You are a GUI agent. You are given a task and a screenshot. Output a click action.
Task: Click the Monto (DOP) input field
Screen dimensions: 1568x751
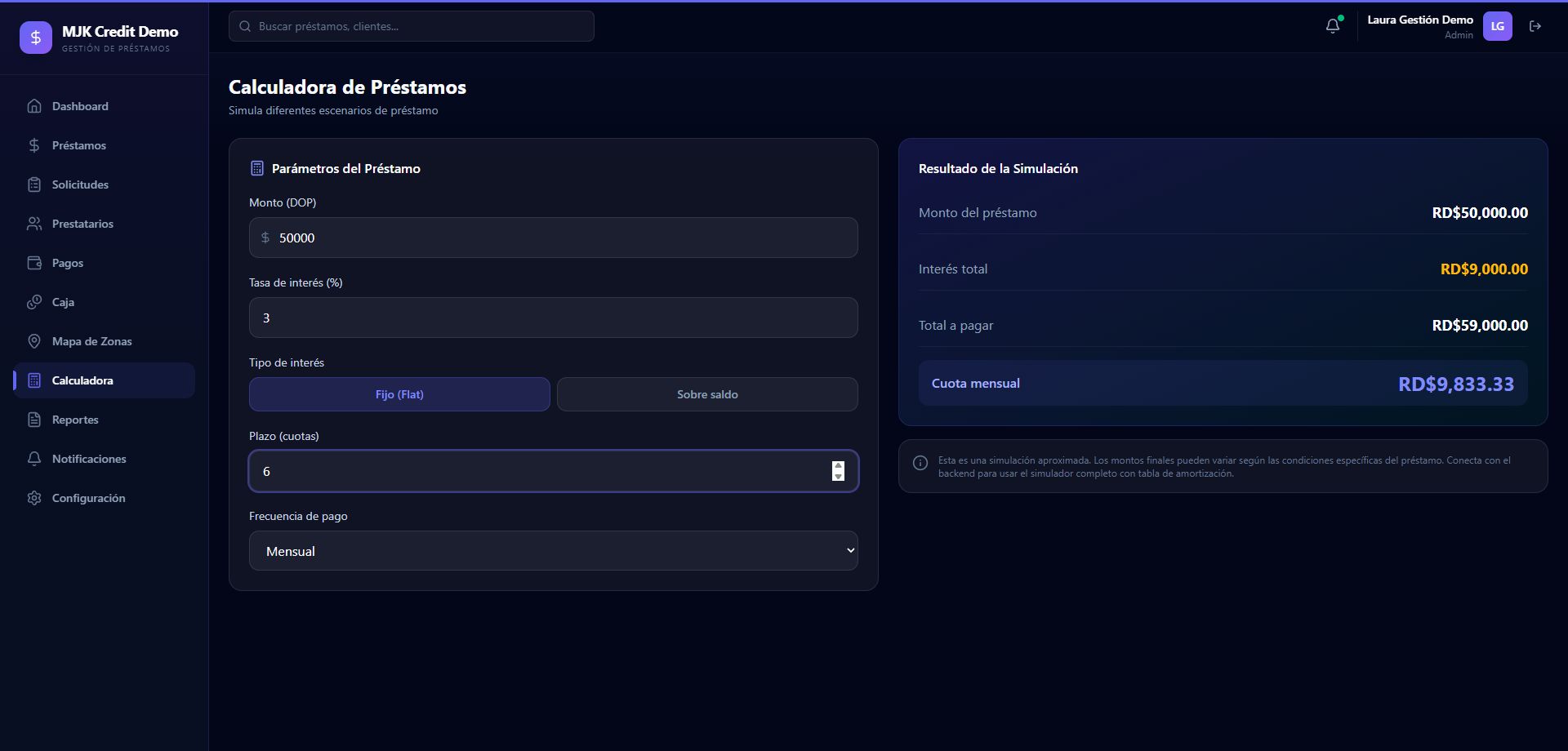554,238
